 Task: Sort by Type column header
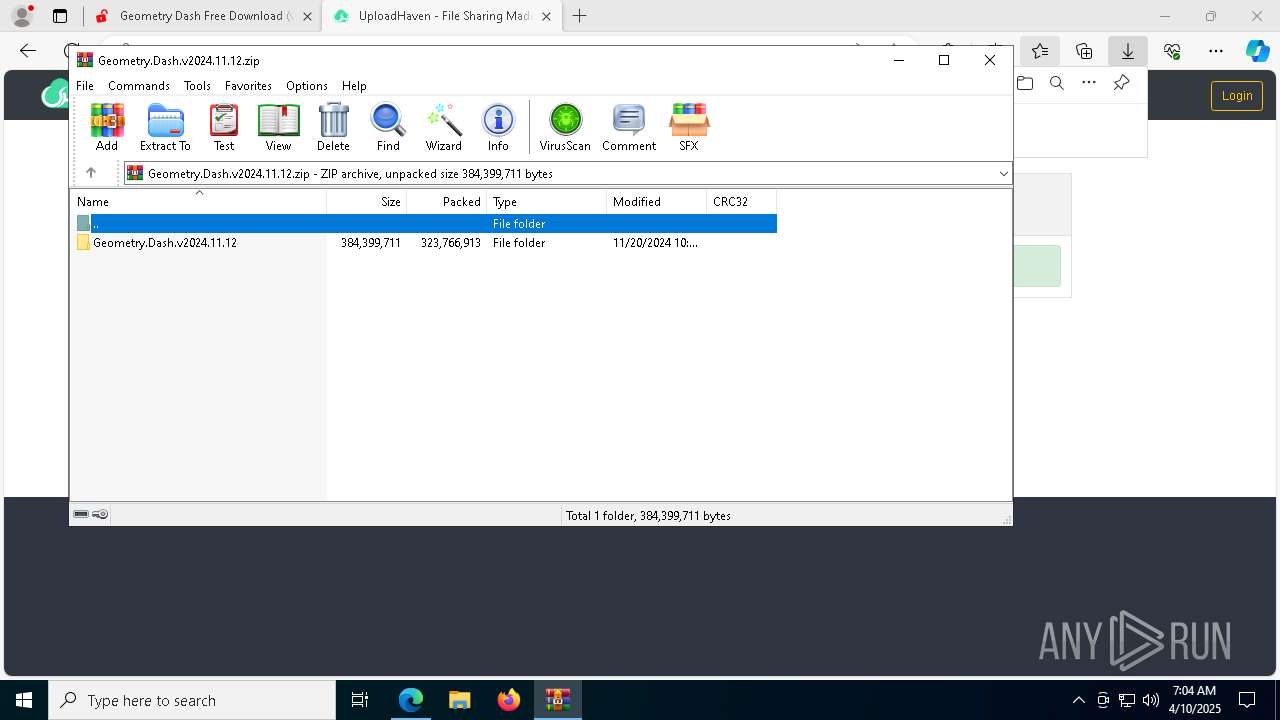(x=547, y=202)
